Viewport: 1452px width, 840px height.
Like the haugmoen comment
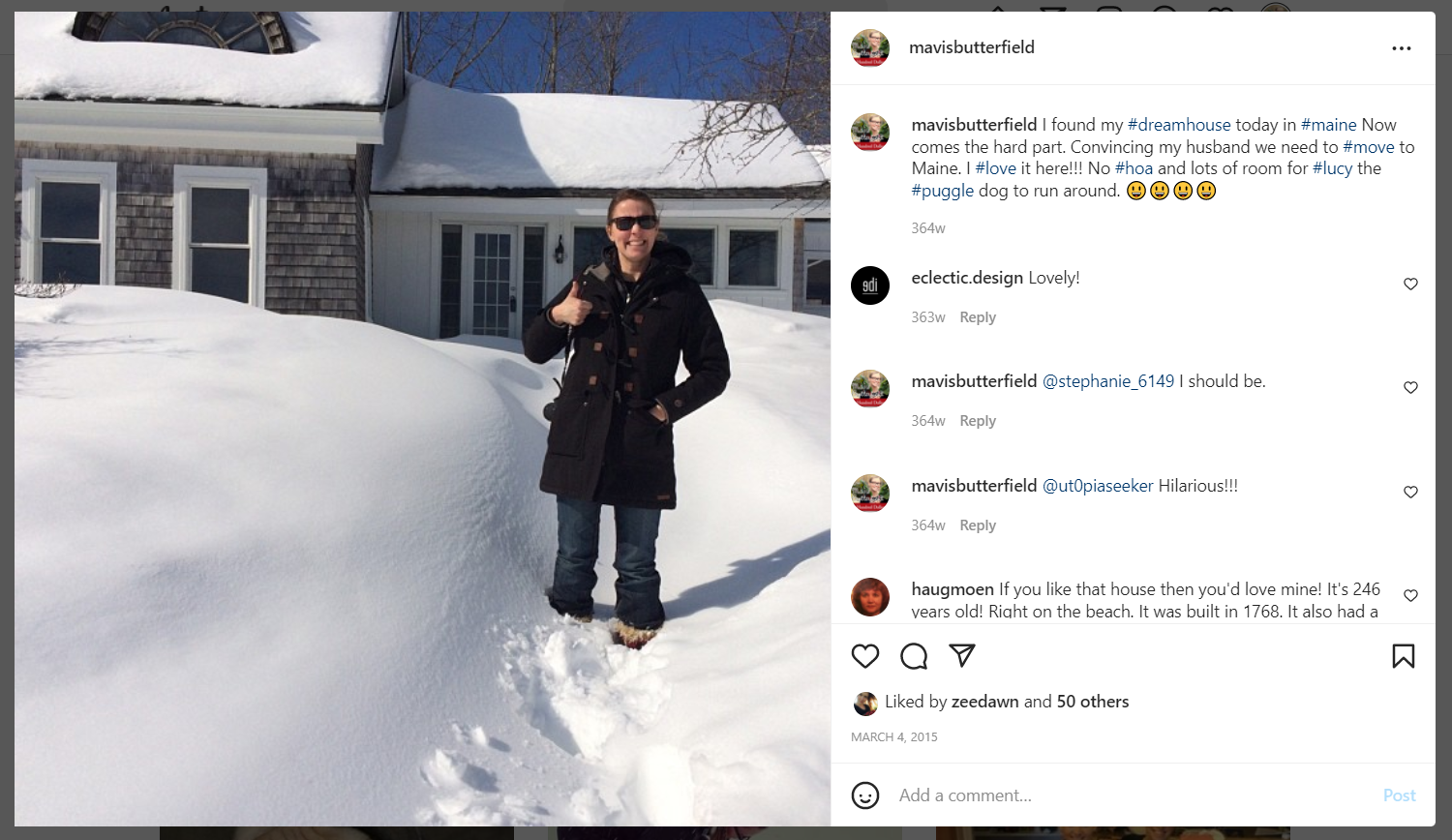[1410, 595]
